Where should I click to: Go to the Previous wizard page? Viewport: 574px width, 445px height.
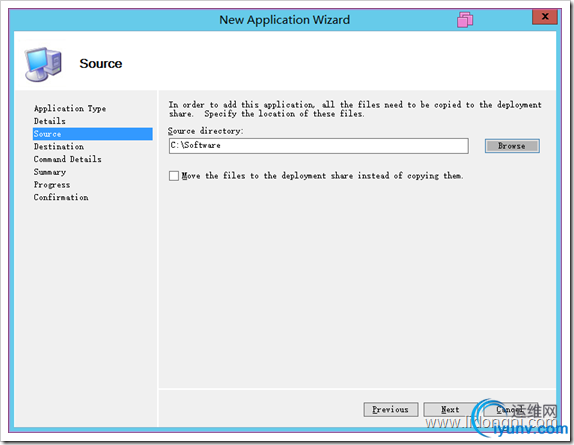[391, 410]
